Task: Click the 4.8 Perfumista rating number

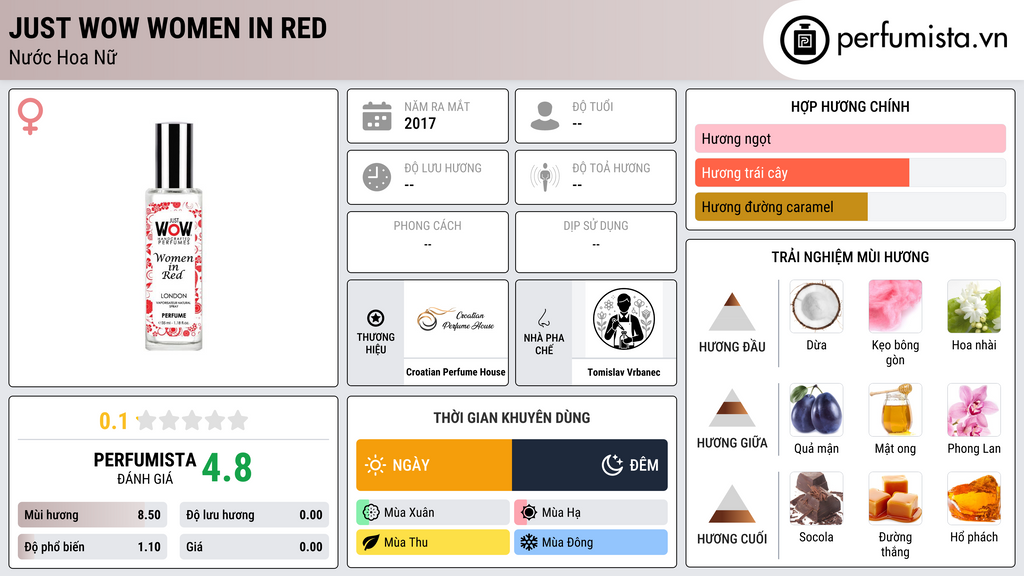Action: click(227, 468)
